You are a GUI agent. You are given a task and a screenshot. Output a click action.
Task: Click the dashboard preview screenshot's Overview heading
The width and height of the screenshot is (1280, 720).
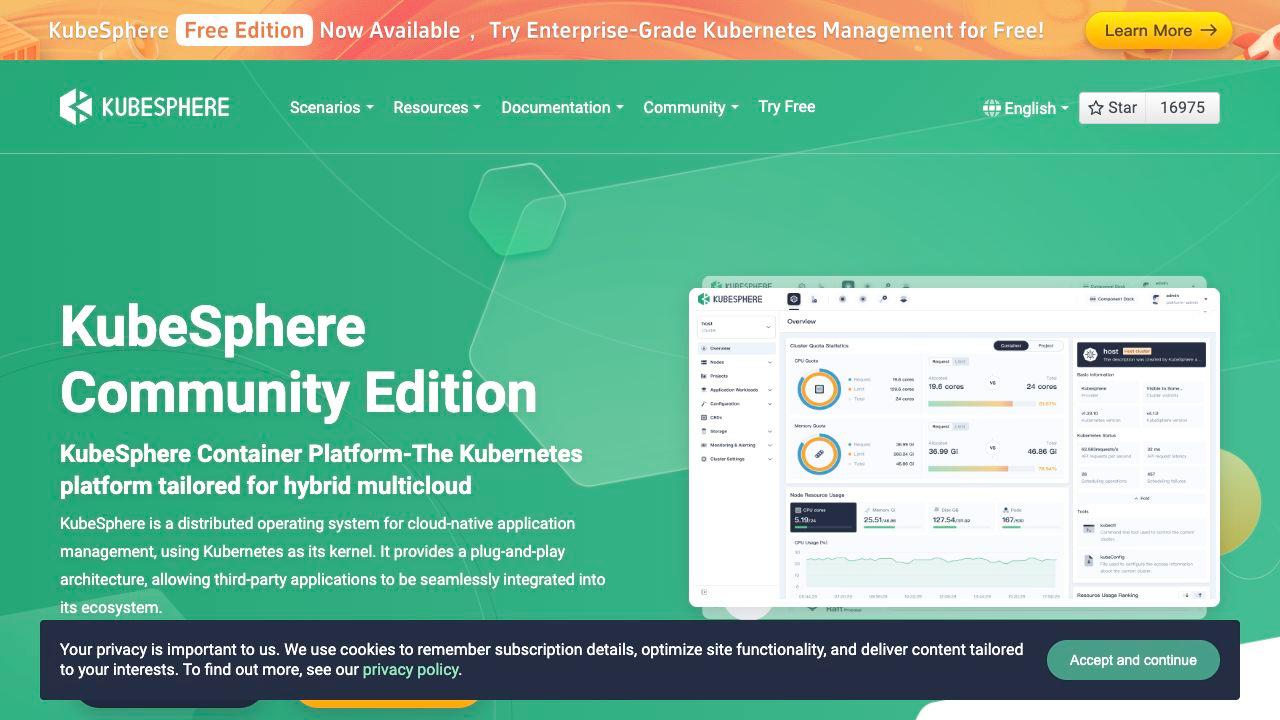pos(802,321)
